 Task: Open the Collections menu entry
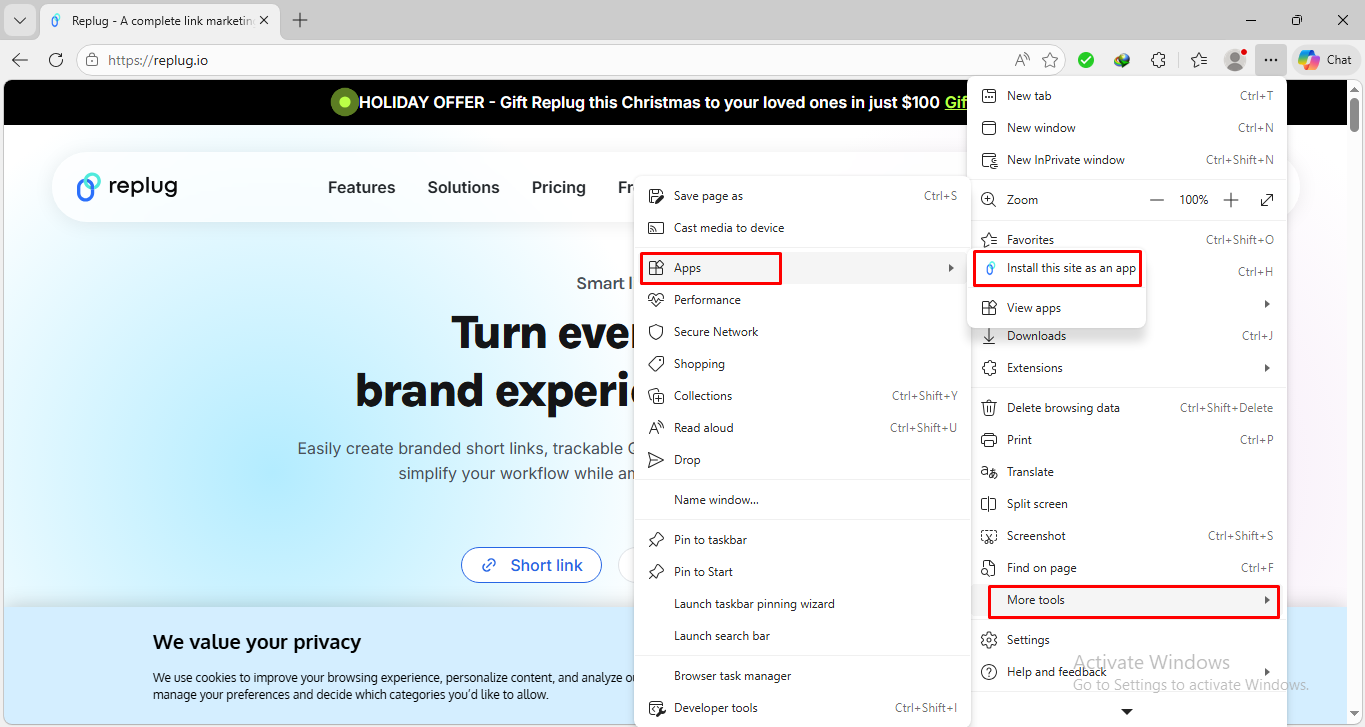[703, 395]
